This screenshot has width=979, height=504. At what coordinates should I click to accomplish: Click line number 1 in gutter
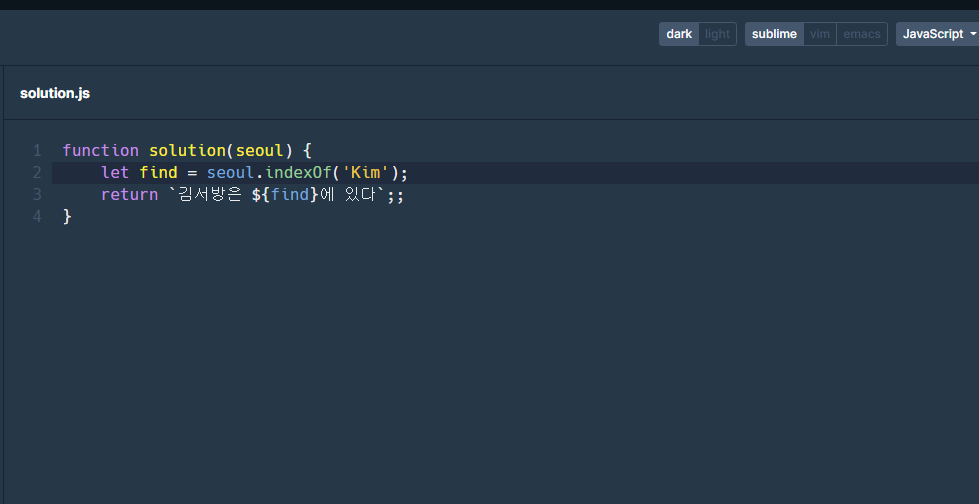37,151
